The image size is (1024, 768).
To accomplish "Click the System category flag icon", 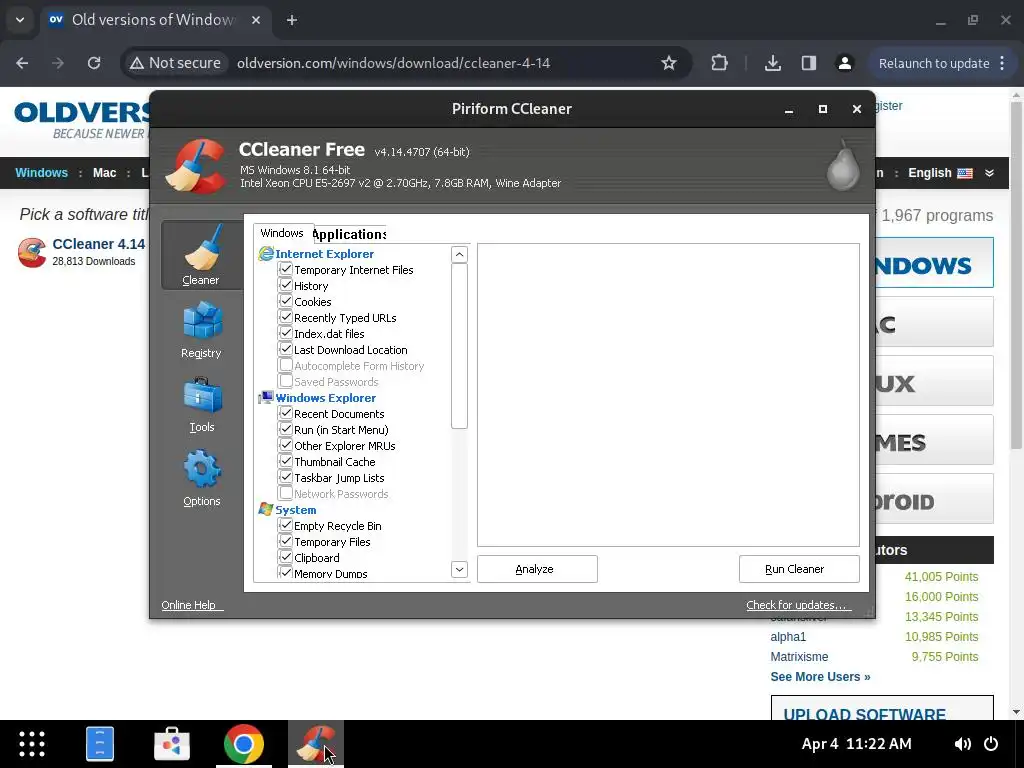I will coord(266,509).
